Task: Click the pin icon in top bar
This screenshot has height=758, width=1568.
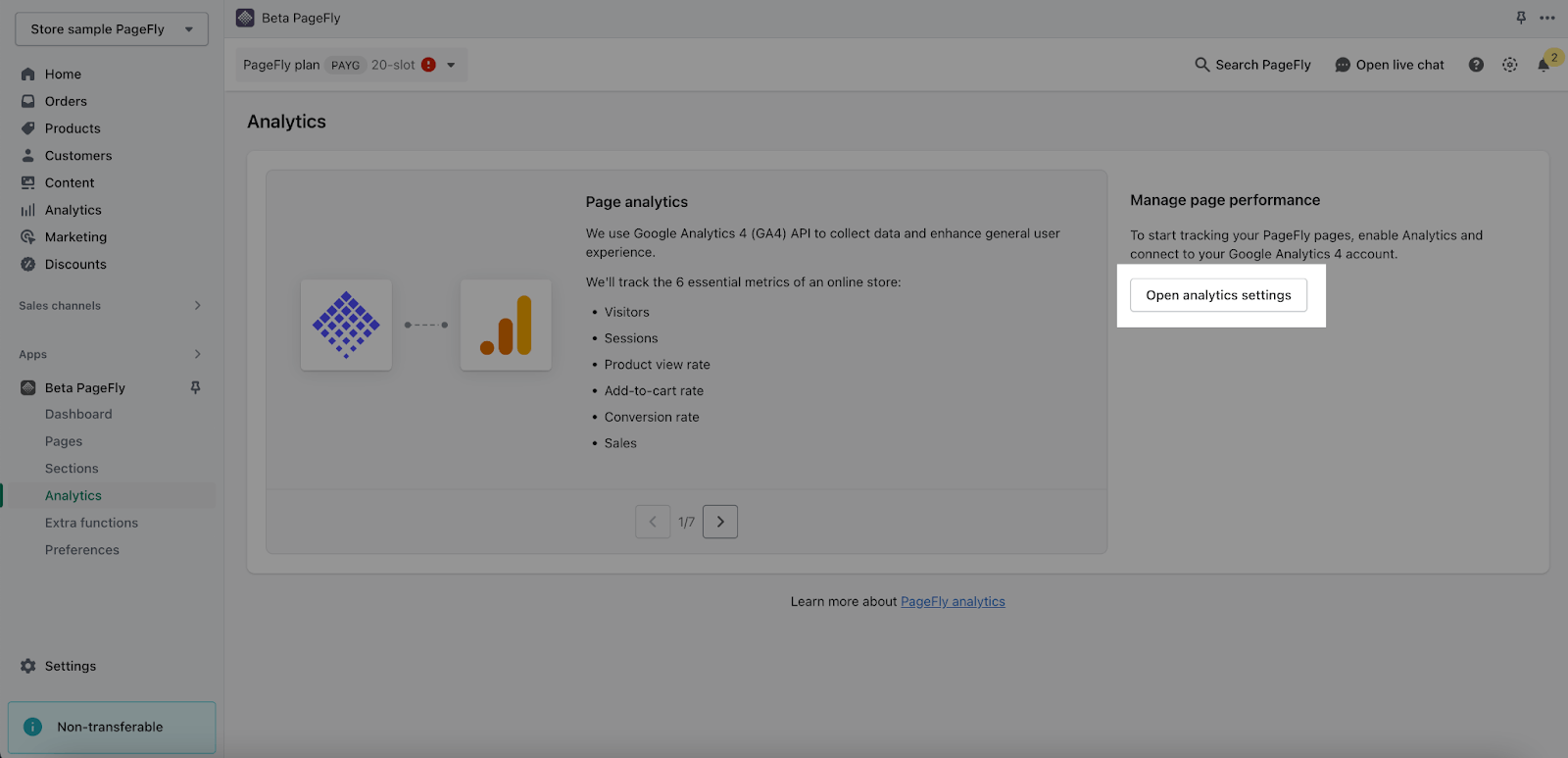Action: click(1521, 18)
